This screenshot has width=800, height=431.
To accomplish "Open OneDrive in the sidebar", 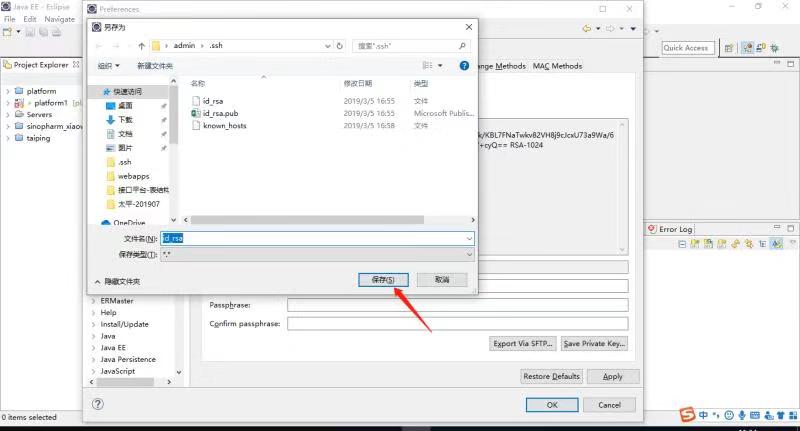I will click(x=129, y=223).
